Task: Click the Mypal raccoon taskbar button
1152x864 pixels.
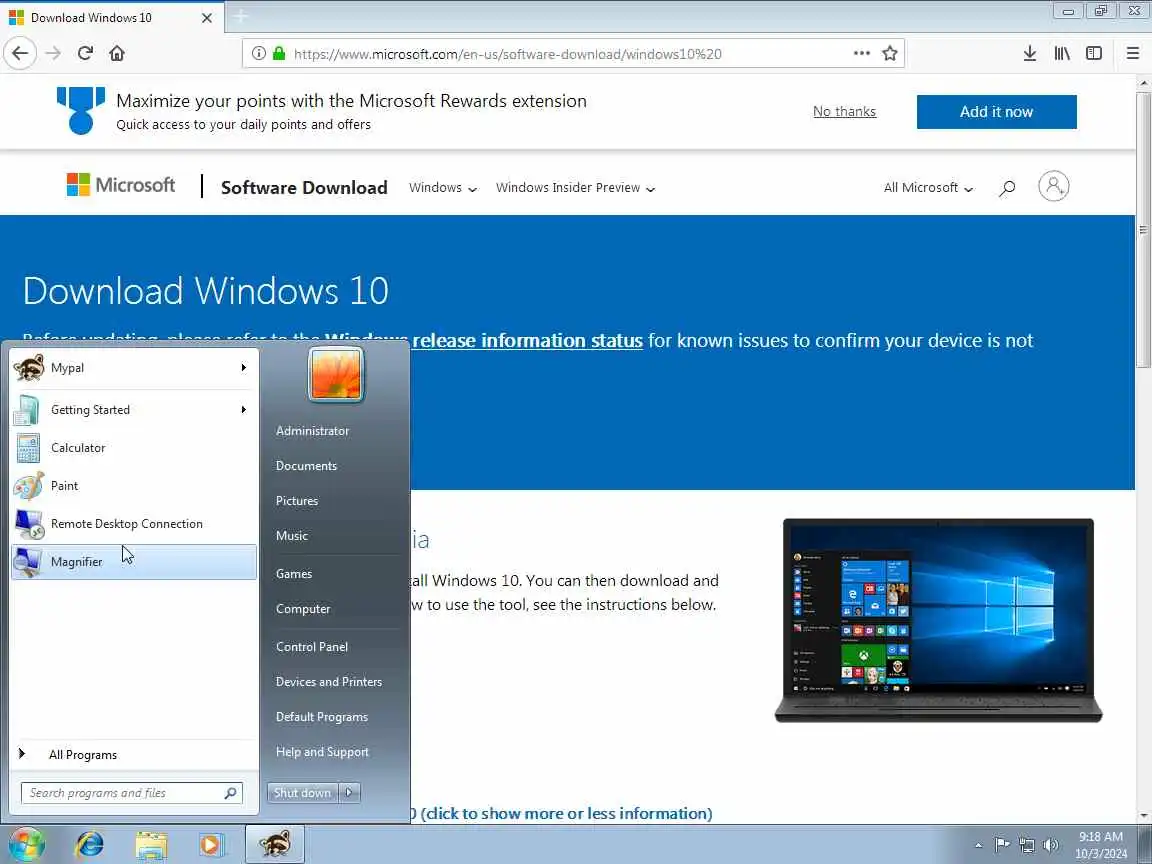Action: tap(274, 844)
